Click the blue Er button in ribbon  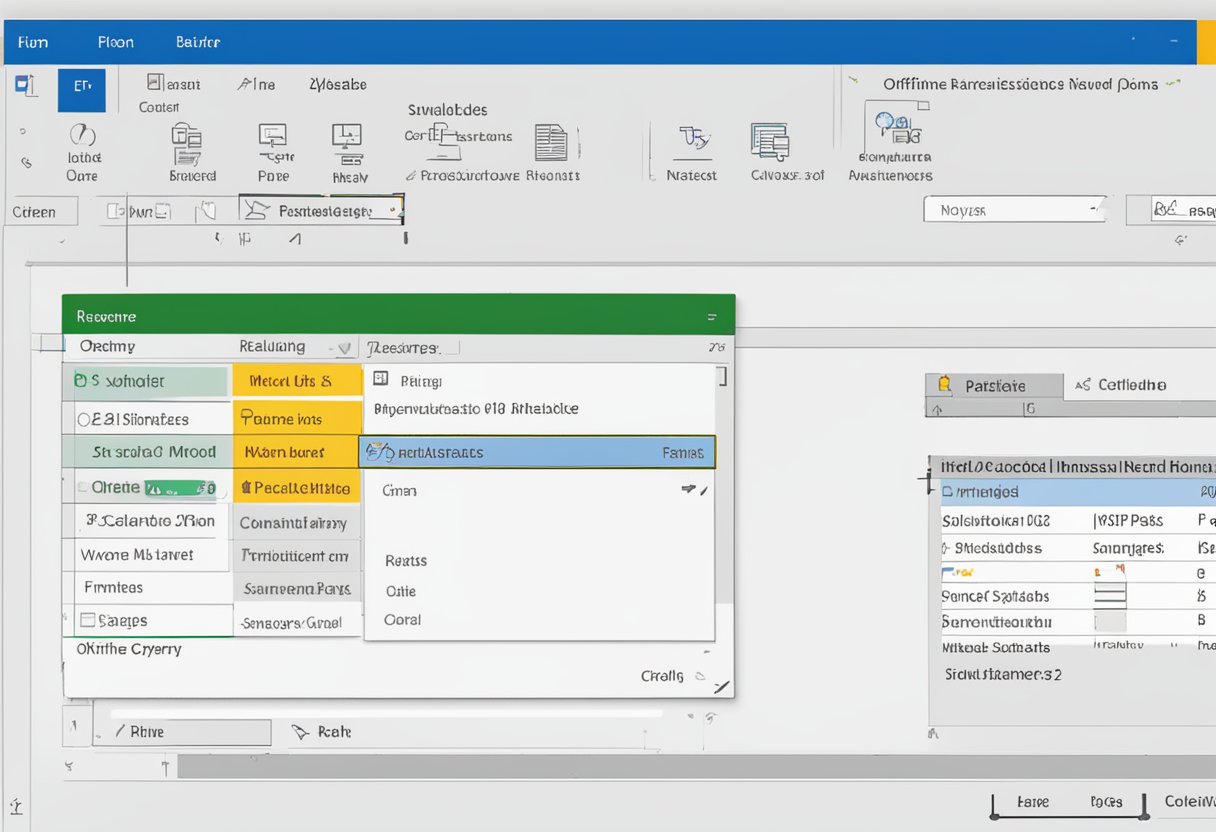[81, 90]
